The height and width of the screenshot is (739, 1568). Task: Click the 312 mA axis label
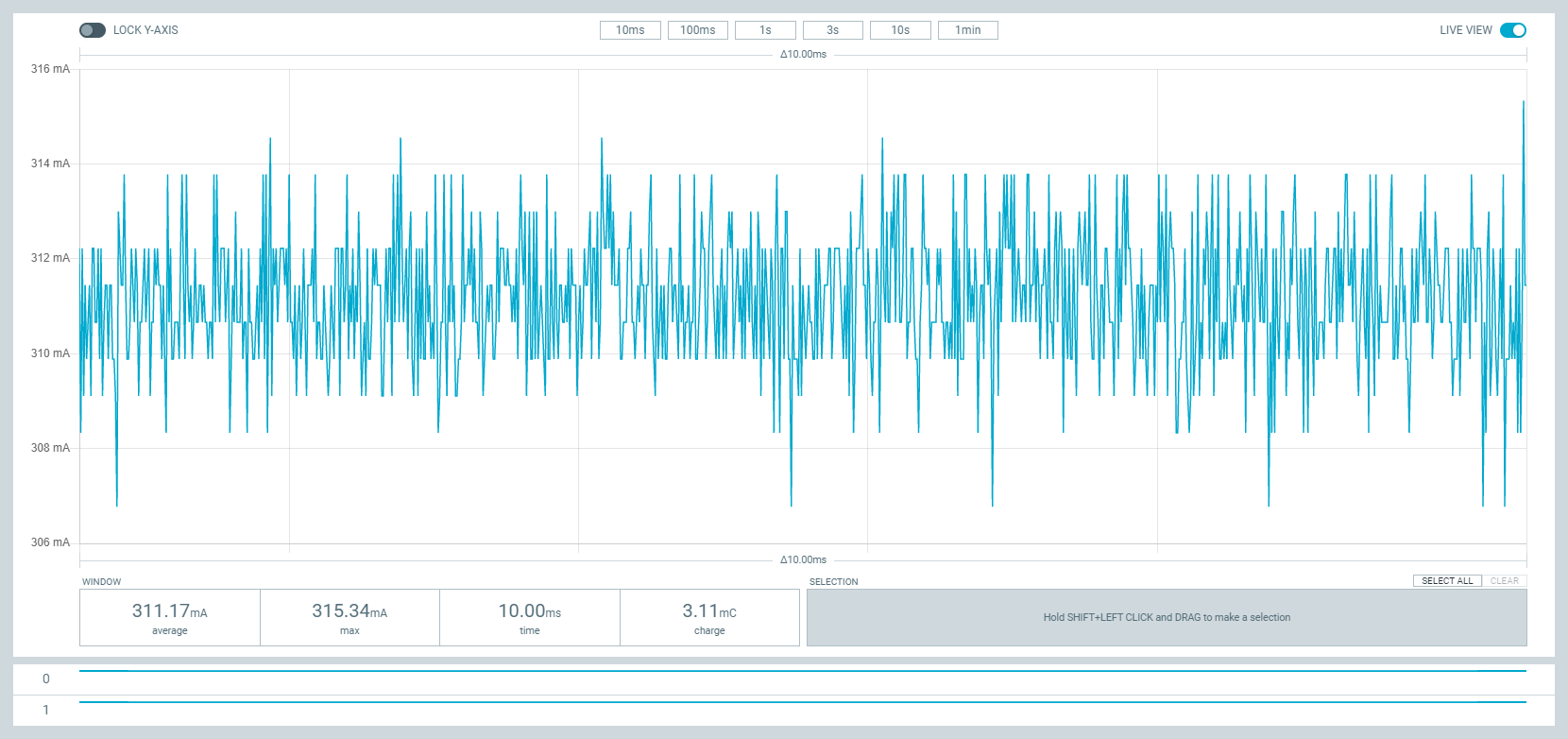tap(50, 258)
